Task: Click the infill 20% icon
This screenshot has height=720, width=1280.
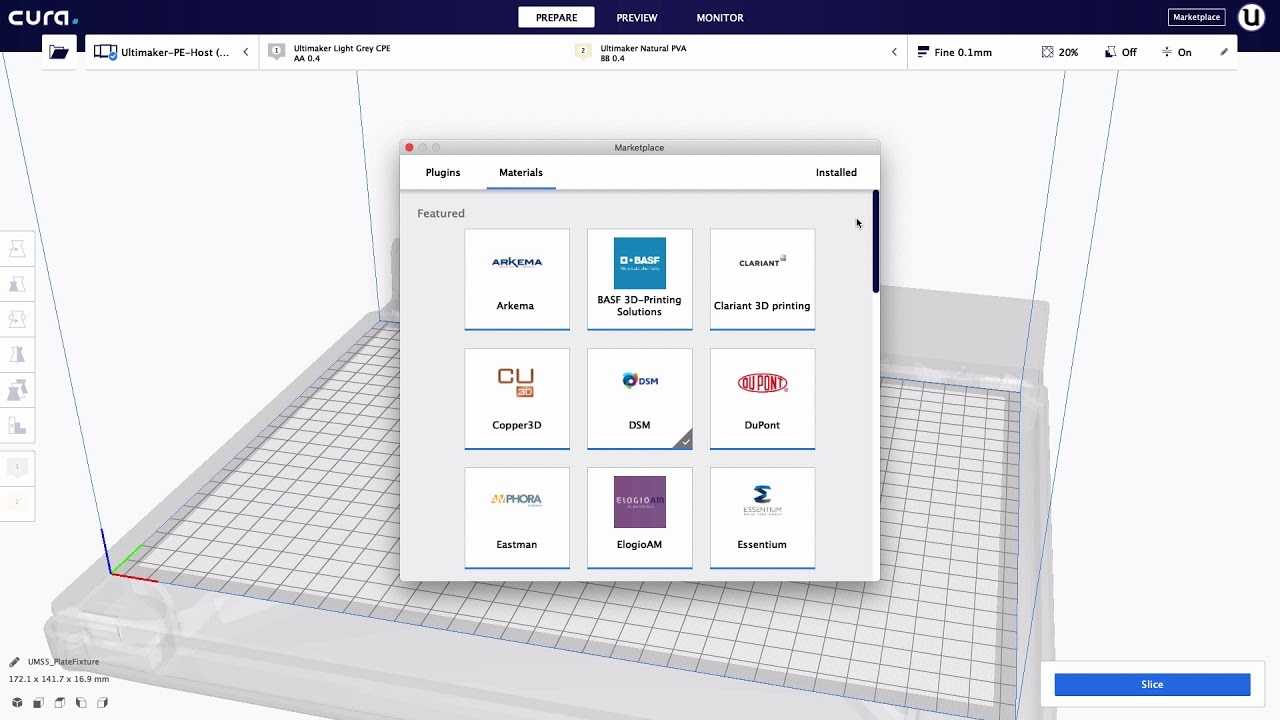Action: click(x=1047, y=52)
